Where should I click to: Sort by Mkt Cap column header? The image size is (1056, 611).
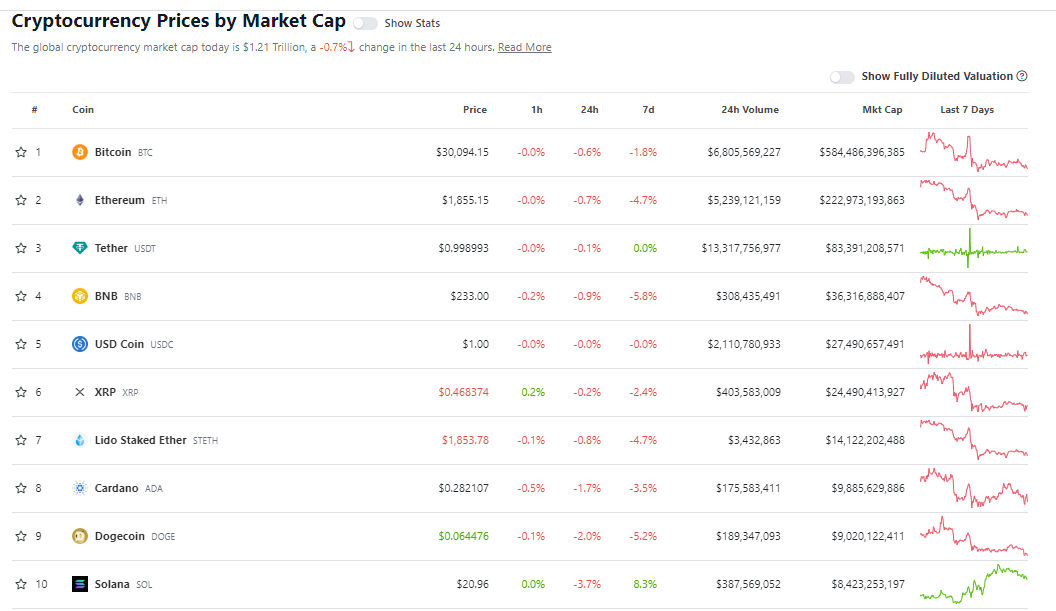(x=882, y=110)
